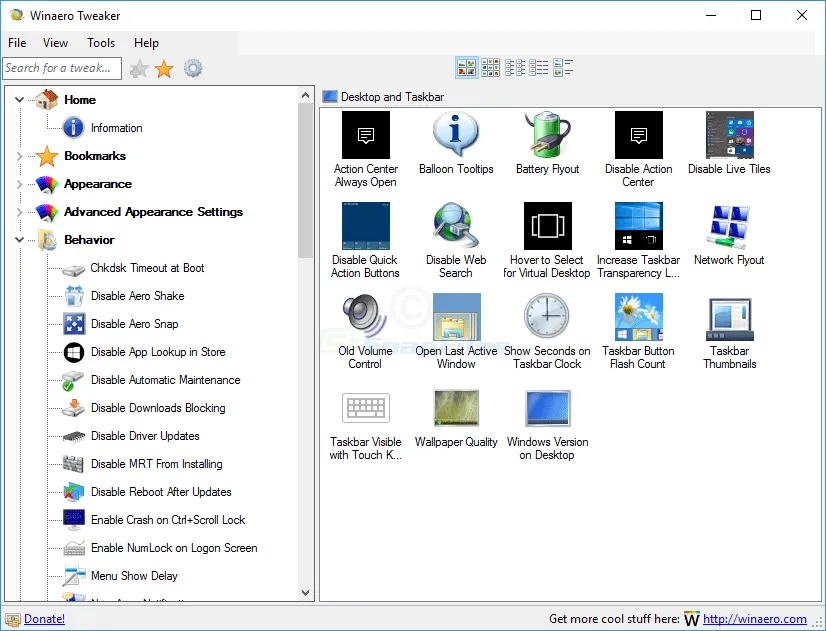Select Menu Show Delay item
Image resolution: width=826 pixels, height=631 pixels.
pos(134,576)
